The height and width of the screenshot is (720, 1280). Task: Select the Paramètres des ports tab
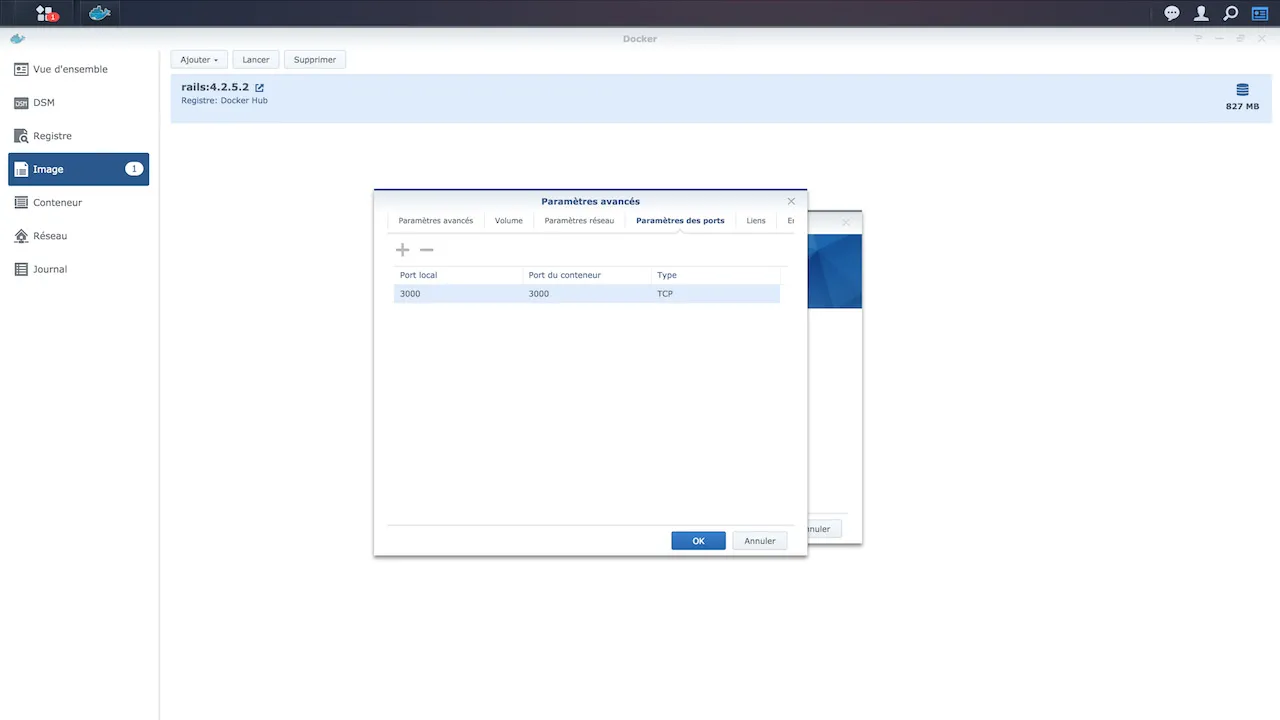(680, 220)
